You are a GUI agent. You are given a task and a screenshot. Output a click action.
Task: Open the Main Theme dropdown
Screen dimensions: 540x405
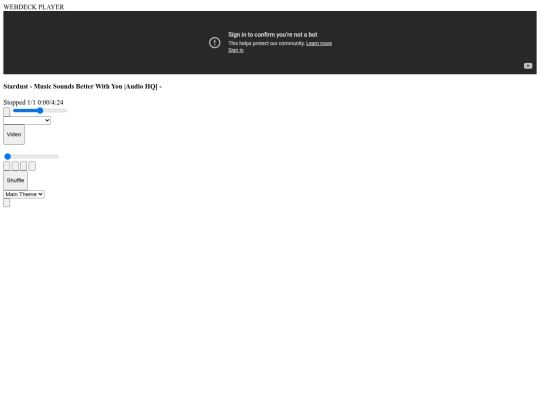click(24, 194)
